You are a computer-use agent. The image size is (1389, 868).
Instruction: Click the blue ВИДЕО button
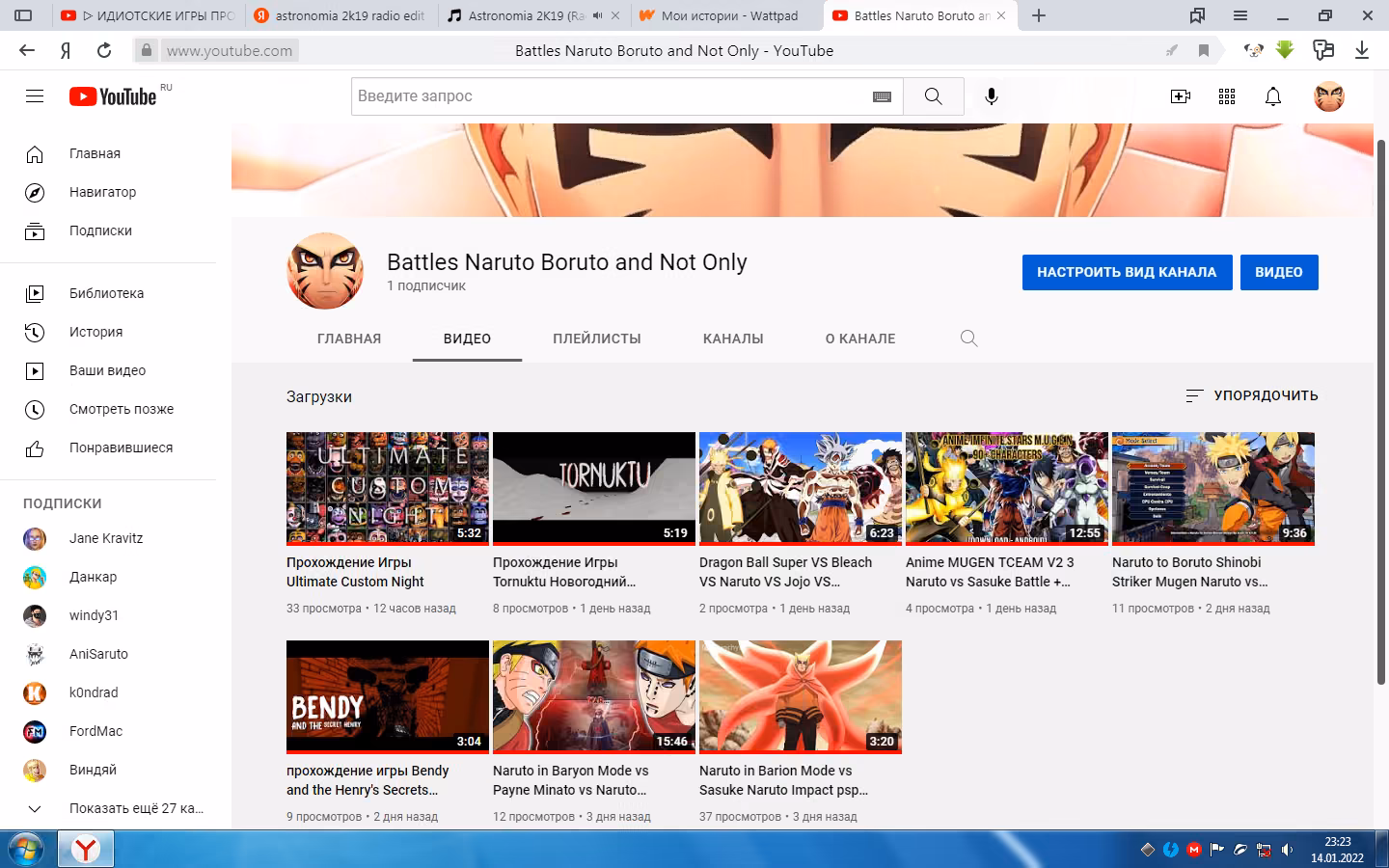pyautogui.click(x=1279, y=272)
